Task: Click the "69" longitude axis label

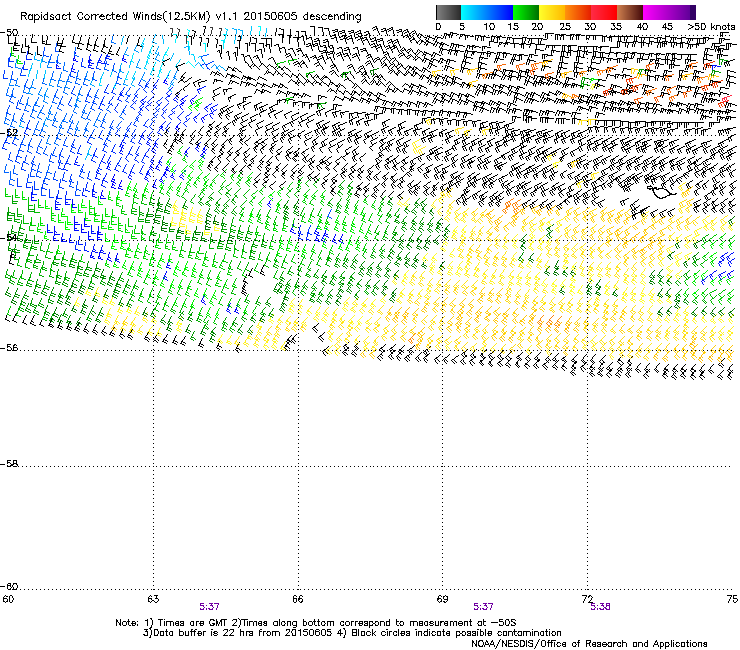Action: (x=442, y=599)
